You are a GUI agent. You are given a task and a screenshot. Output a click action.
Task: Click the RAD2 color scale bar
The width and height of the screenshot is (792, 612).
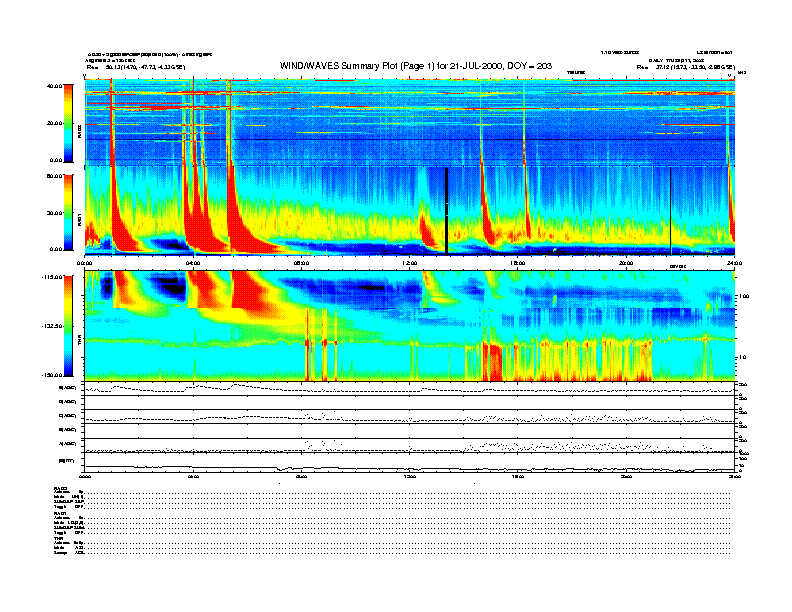[x=68, y=123]
